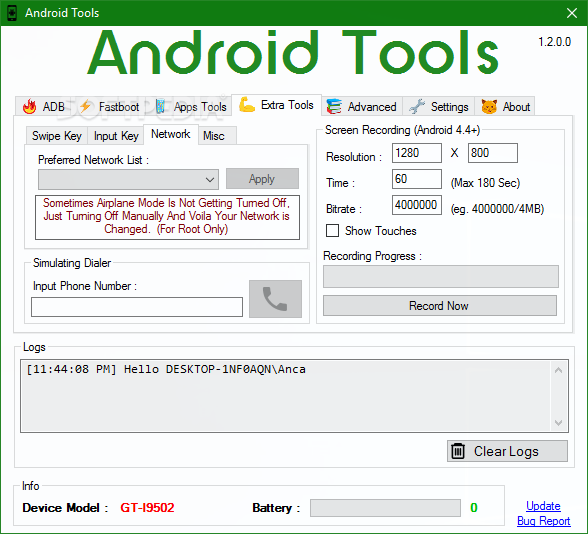
Task: Click the phone call dialer button
Action: coord(275,299)
